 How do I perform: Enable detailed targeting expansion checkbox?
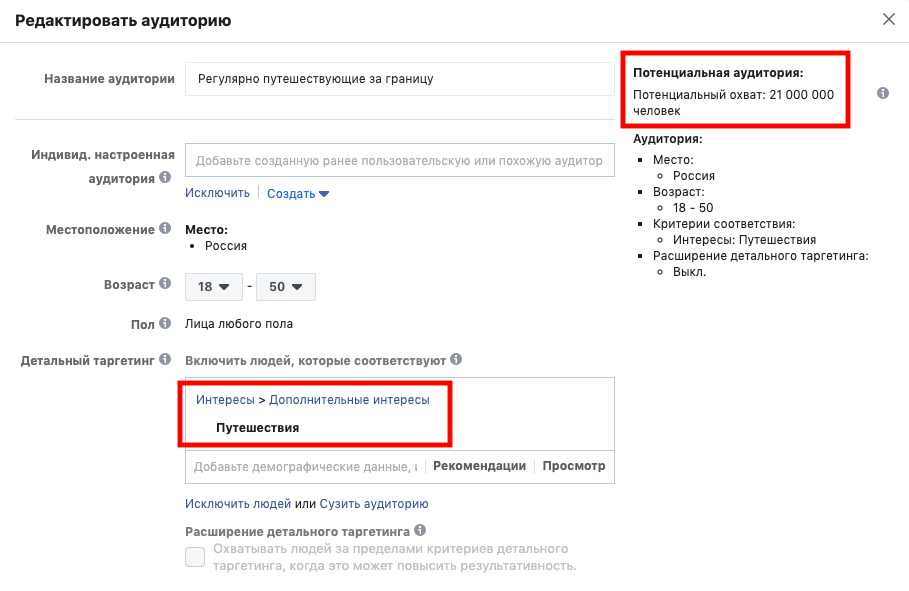pos(195,557)
